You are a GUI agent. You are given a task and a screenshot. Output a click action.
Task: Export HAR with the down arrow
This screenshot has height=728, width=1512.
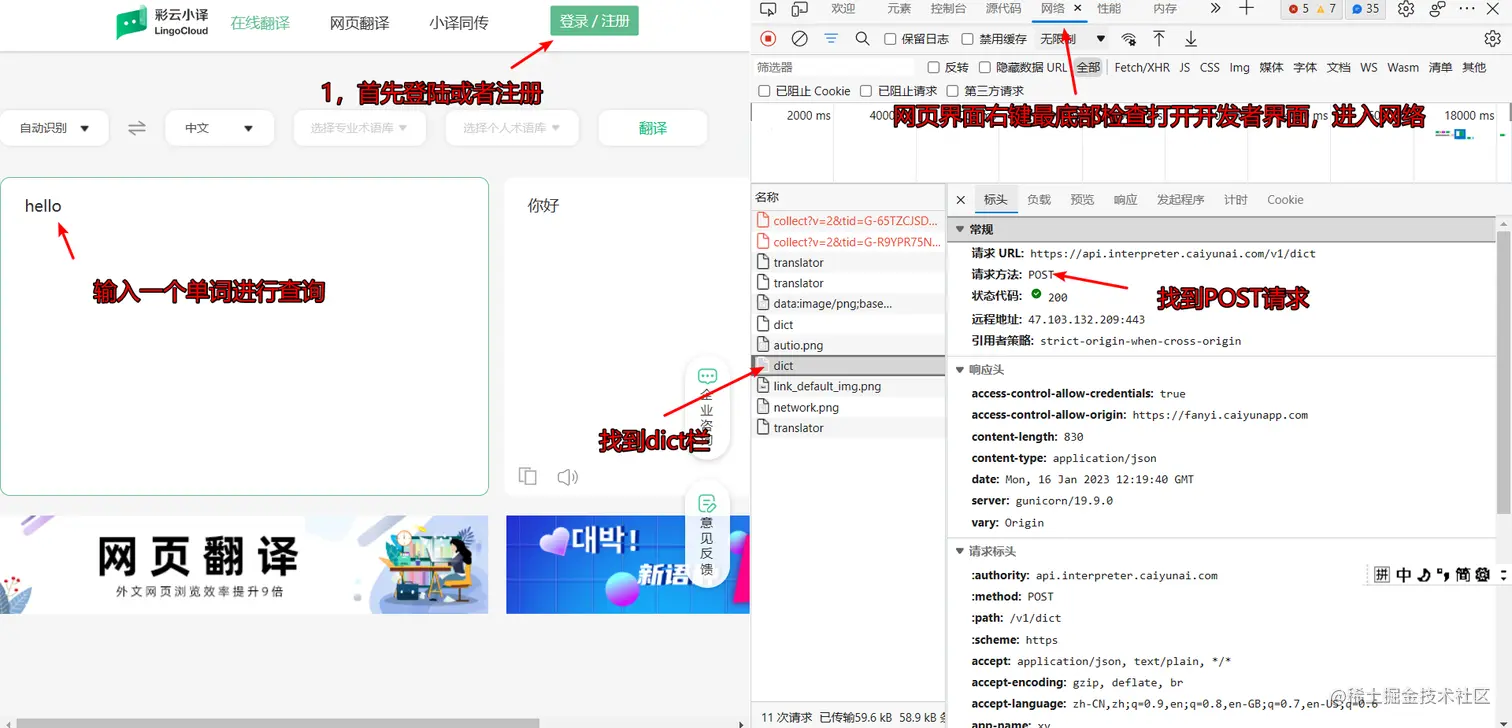click(x=1191, y=39)
